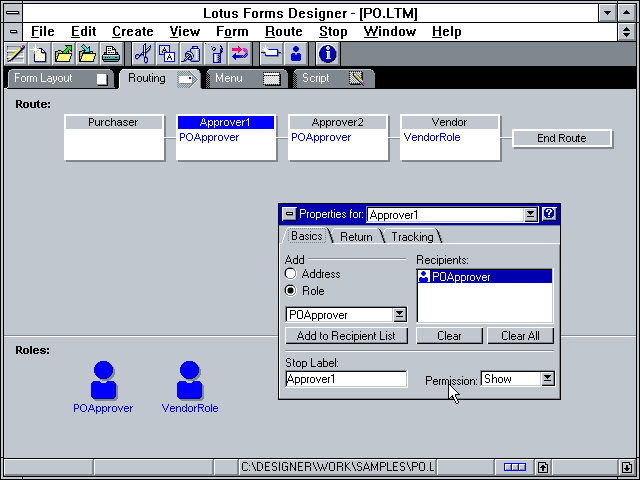640x480 pixels.
Task: Click the help question mark in Properties box
Action: coord(549,214)
